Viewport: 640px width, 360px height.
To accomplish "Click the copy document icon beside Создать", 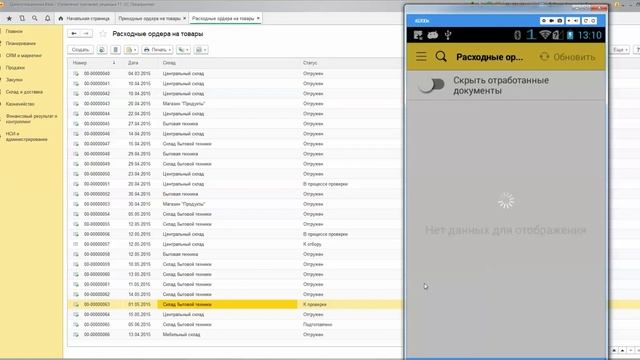I will pyautogui.click(x=102, y=50).
